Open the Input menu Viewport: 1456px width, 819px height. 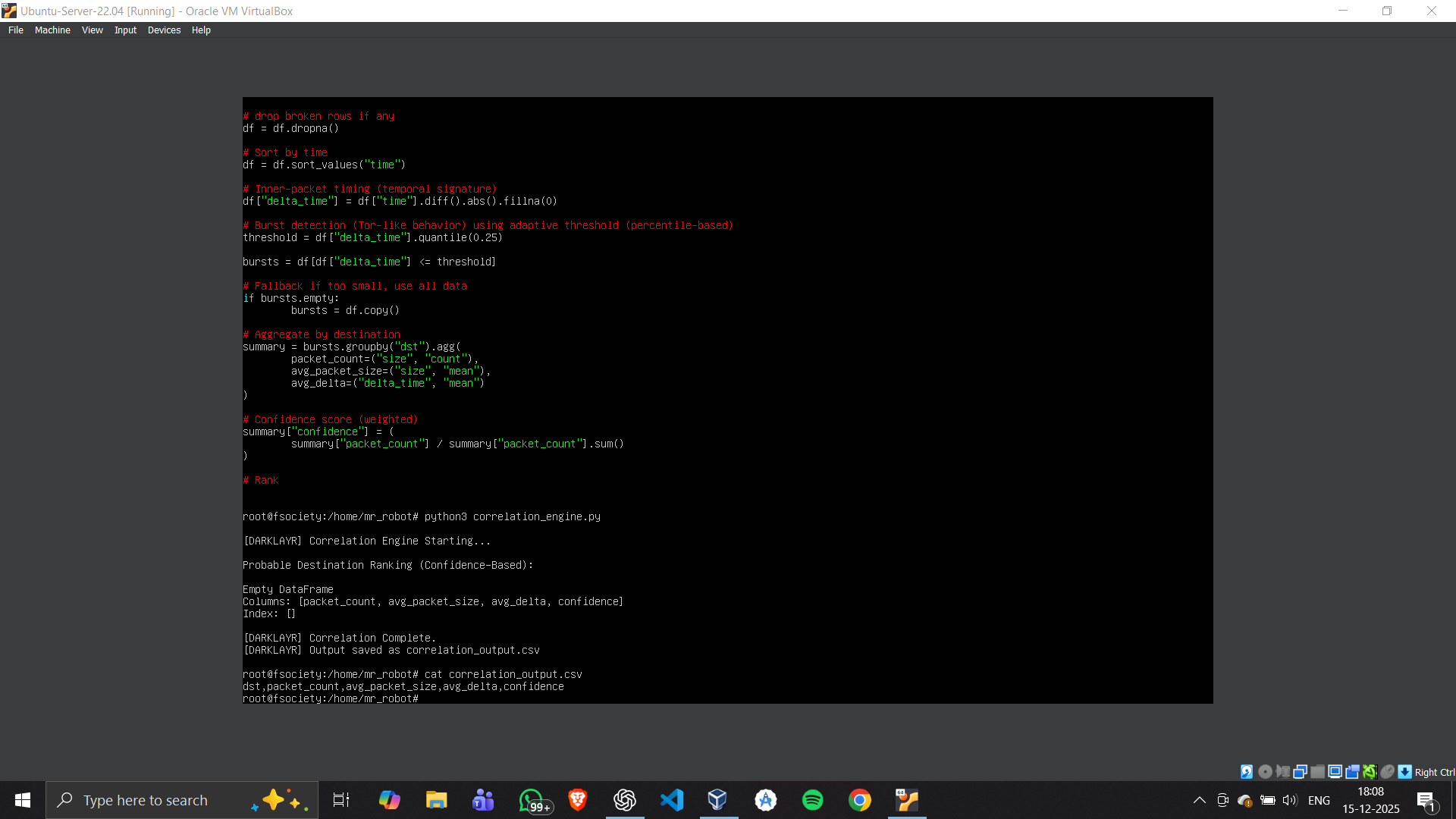tap(126, 30)
